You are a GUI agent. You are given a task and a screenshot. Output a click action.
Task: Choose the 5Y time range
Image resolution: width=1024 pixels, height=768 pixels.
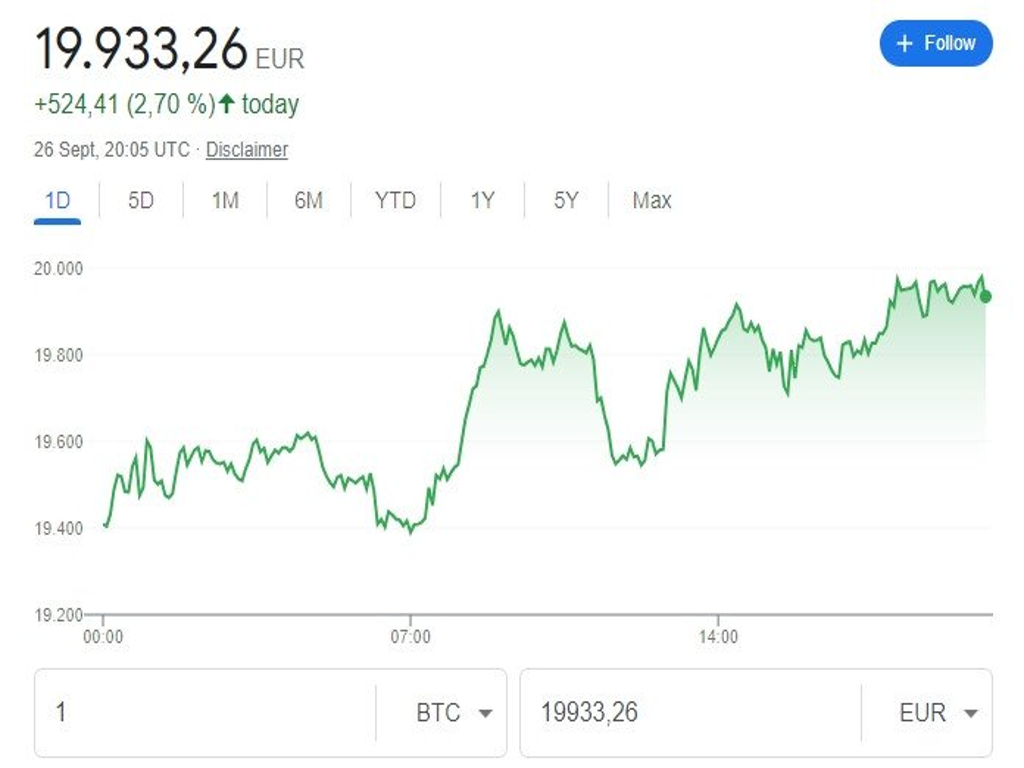point(566,201)
